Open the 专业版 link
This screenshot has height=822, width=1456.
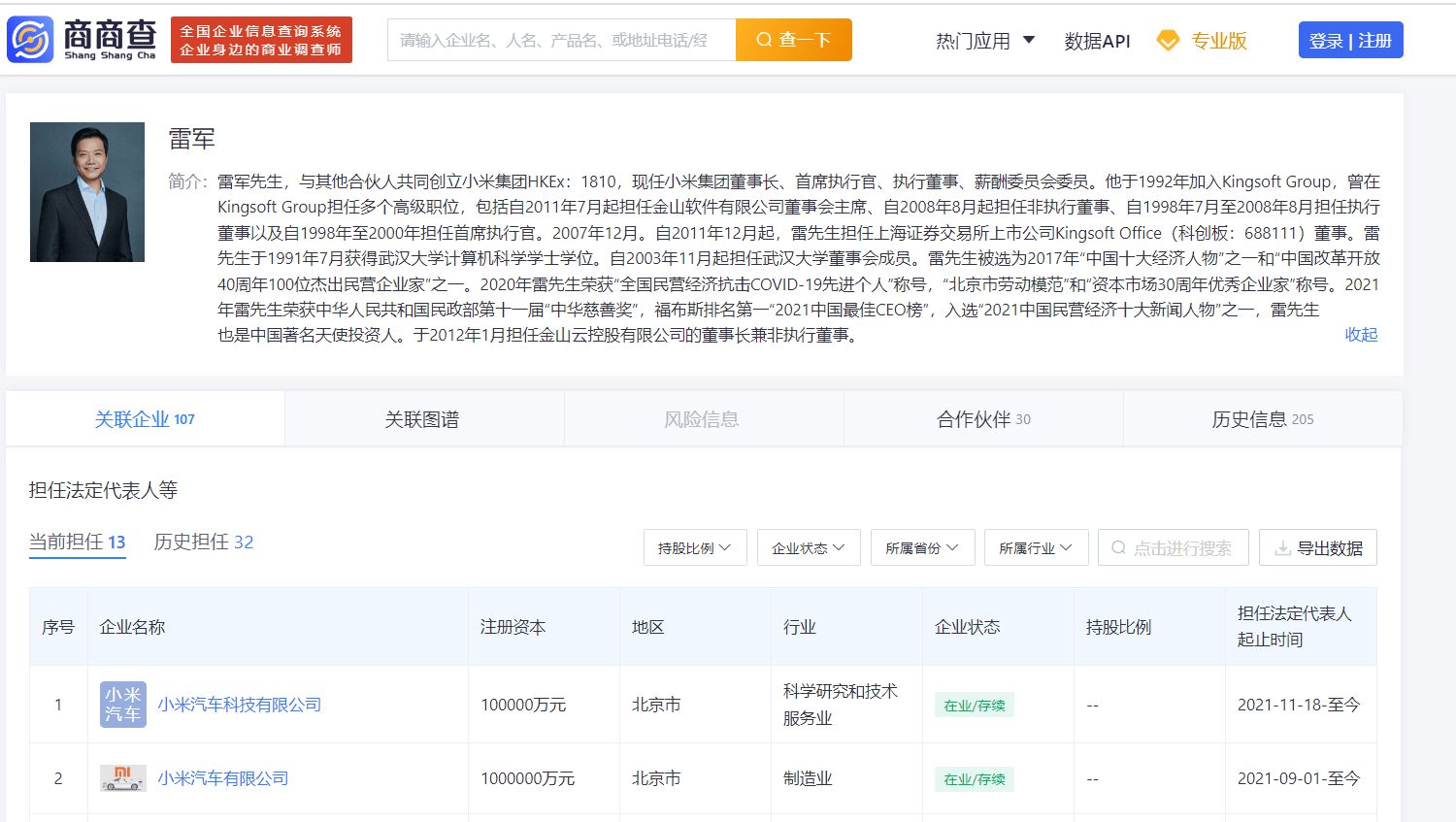(1218, 41)
